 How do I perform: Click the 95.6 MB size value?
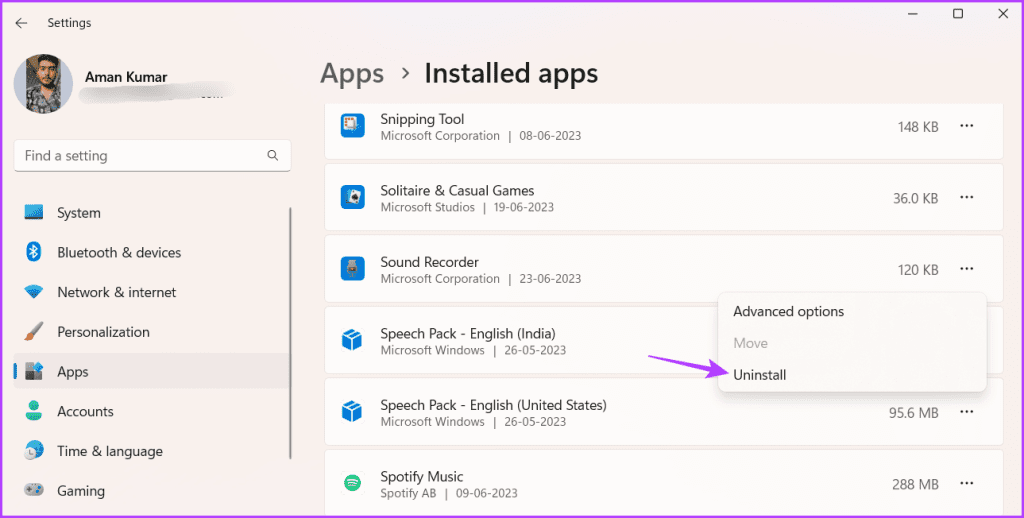point(914,413)
